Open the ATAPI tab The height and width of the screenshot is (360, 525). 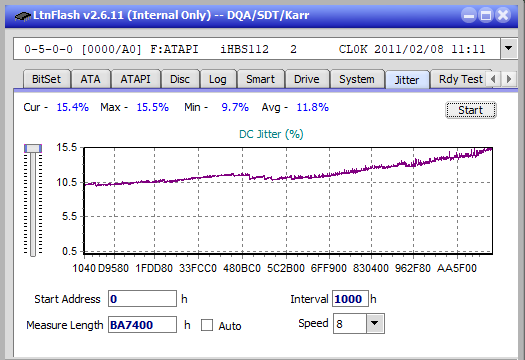135,79
